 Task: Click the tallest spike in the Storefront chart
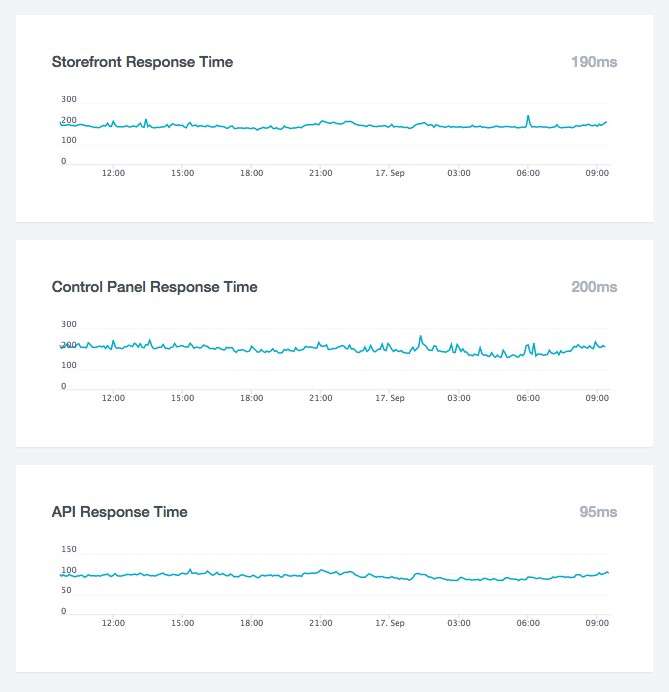coord(528,117)
